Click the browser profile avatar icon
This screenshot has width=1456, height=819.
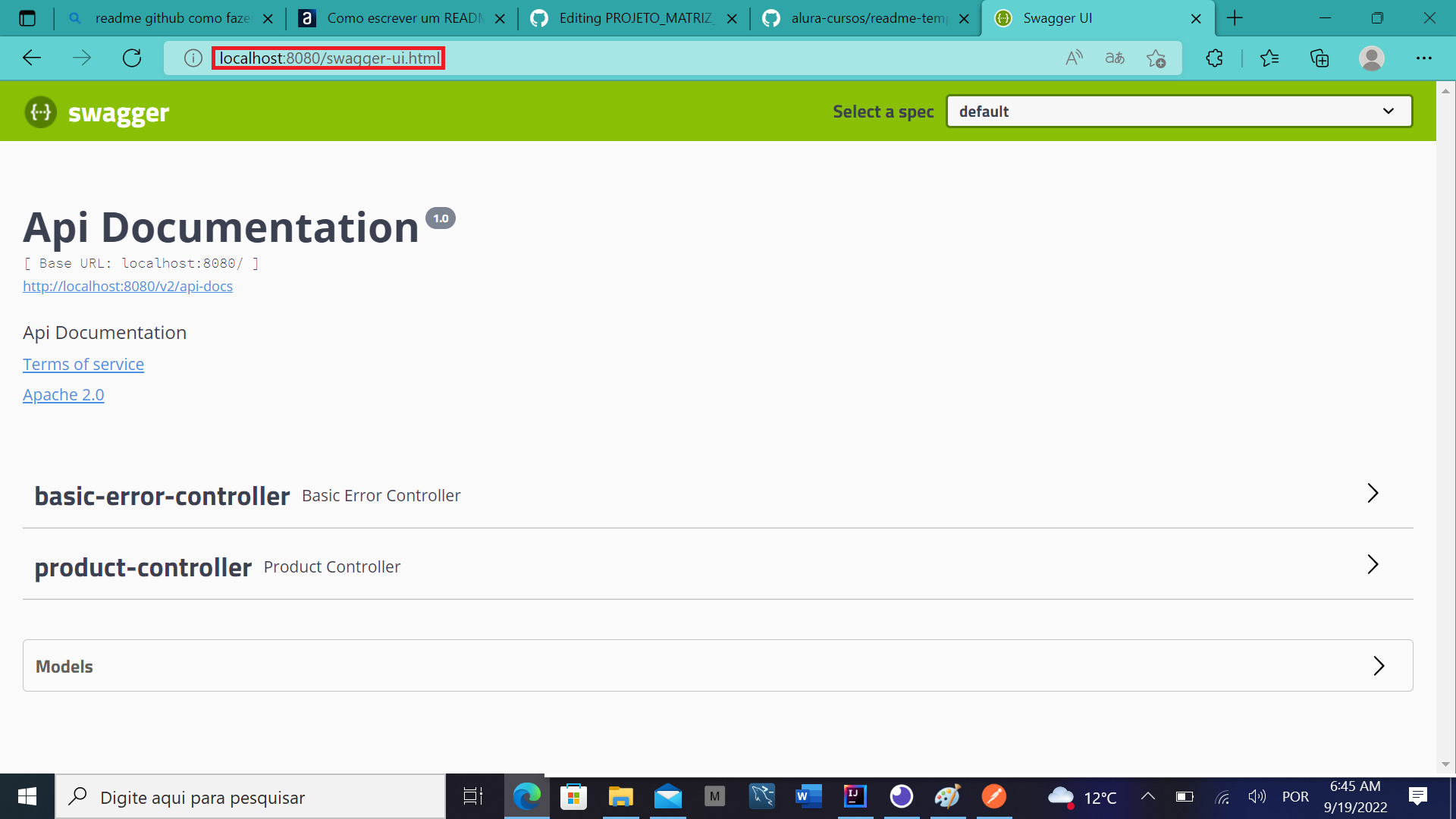[x=1373, y=58]
